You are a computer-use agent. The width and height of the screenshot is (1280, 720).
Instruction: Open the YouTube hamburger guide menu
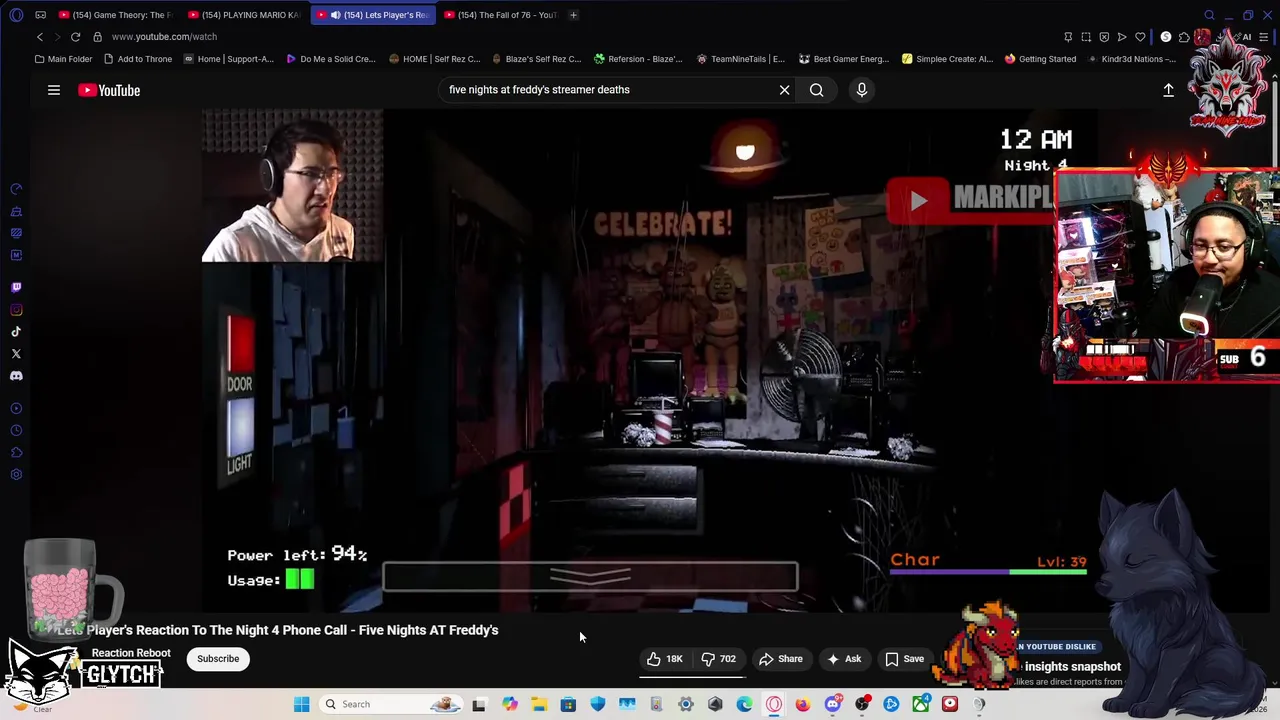point(54,90)
